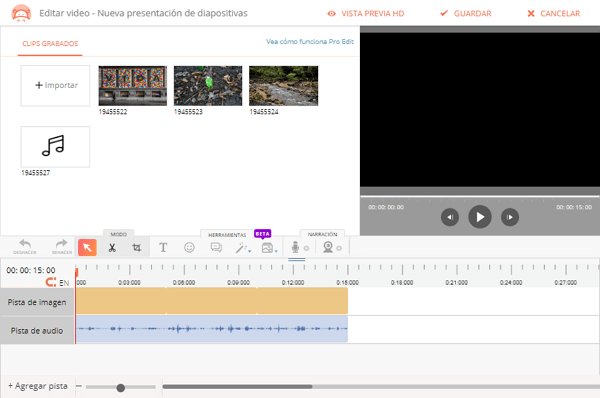Select stream clip thumbnail 19455524
Screen dimensions: 600x398
(x=284, y=86)
